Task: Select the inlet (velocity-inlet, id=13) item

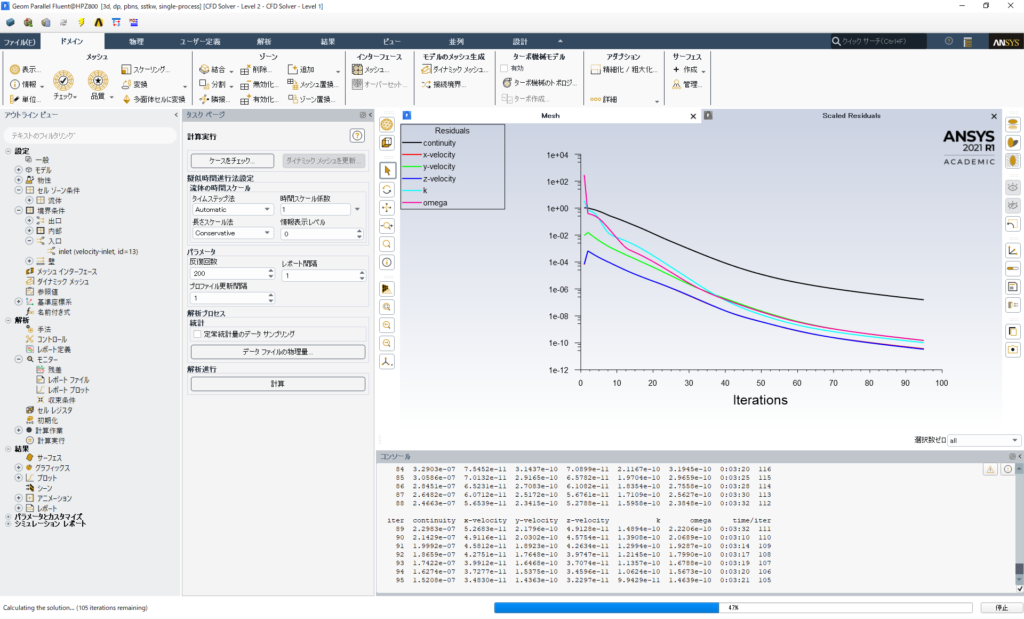Action: 97,251
